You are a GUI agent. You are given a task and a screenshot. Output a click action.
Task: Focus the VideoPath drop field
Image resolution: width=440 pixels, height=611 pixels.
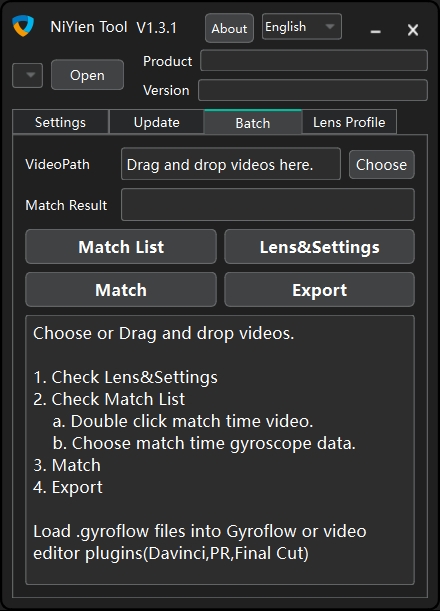click(231, 164)
